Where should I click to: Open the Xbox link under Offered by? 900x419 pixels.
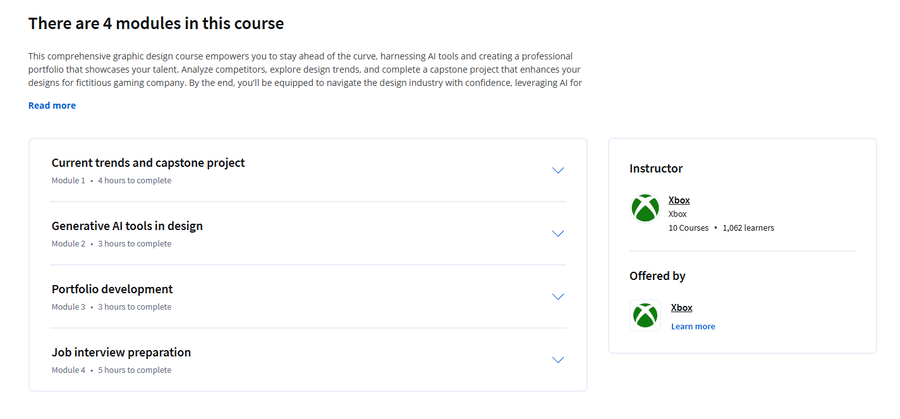pyautogui.click(x=681, y=308)
